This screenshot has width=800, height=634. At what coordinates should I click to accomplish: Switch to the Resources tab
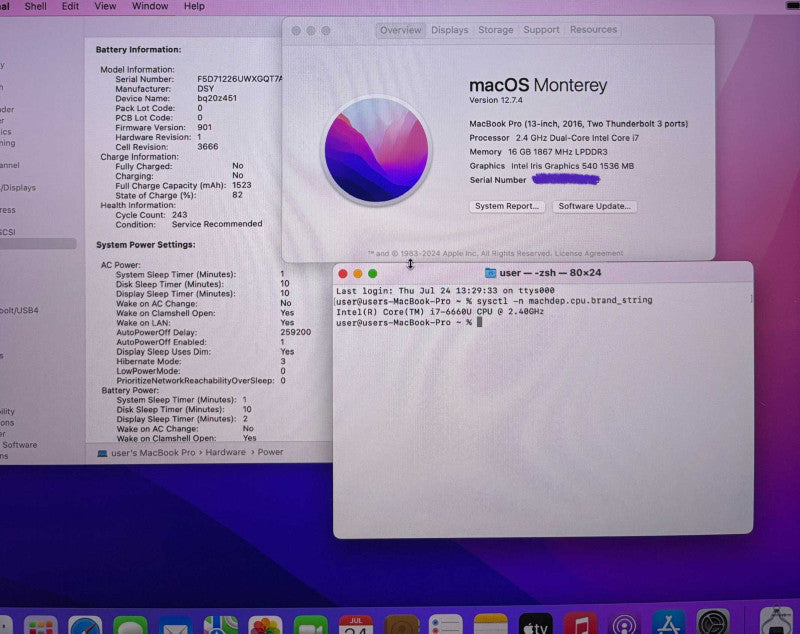pyautogui.click(x=593, y=30)
